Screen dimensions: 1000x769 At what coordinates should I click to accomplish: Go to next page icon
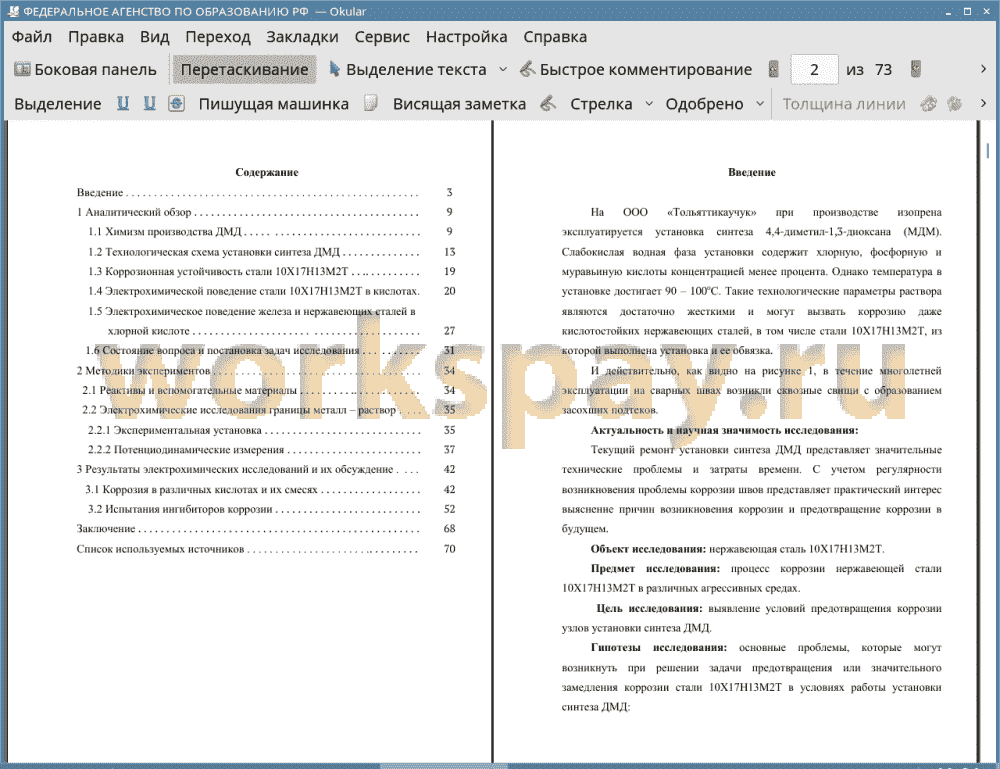point(916,69)
